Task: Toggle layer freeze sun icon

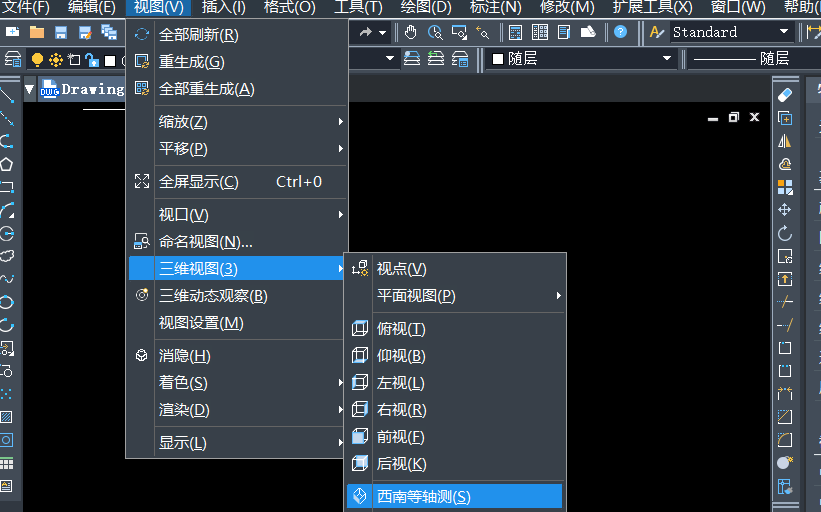Action: click(x=56, y=60)
